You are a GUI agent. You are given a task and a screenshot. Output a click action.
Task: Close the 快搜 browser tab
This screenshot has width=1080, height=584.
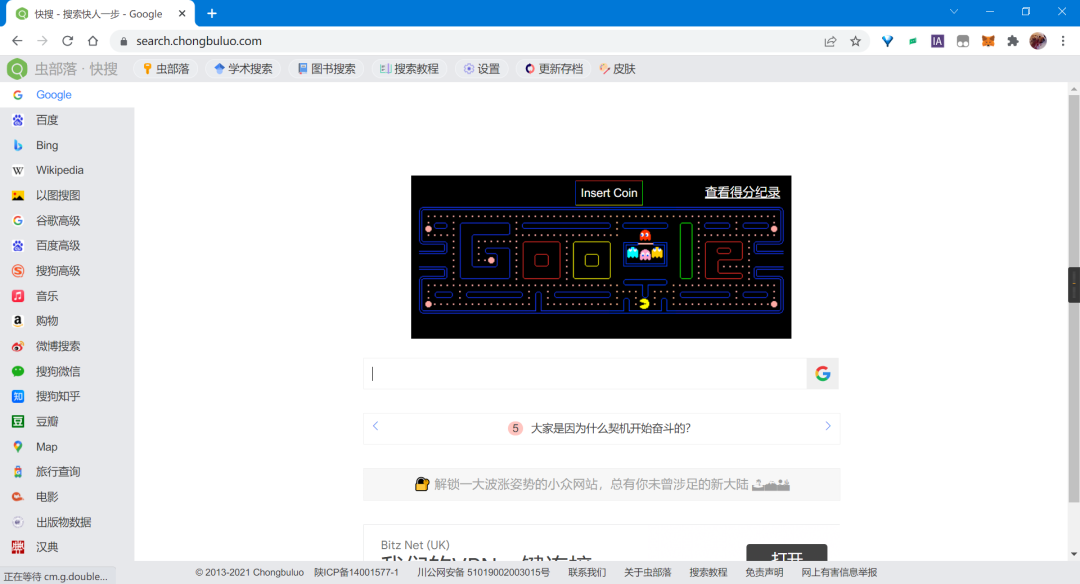tap(182, 14)
